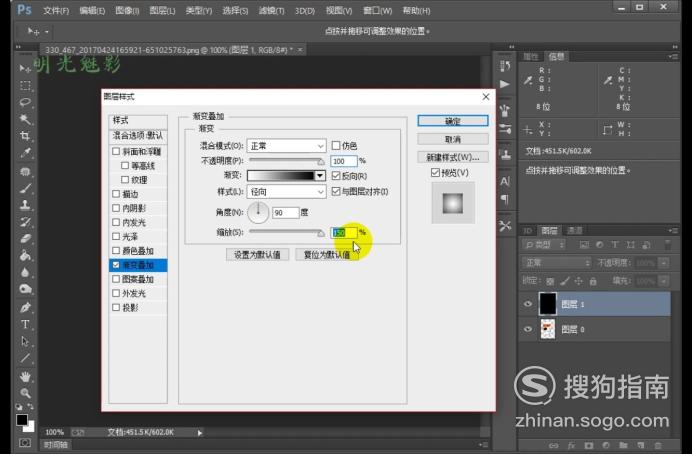Image resolution: width=692 pixels, height=454 pixels.
Task: Click the angle dial control
Action: (x=258, y=212)
